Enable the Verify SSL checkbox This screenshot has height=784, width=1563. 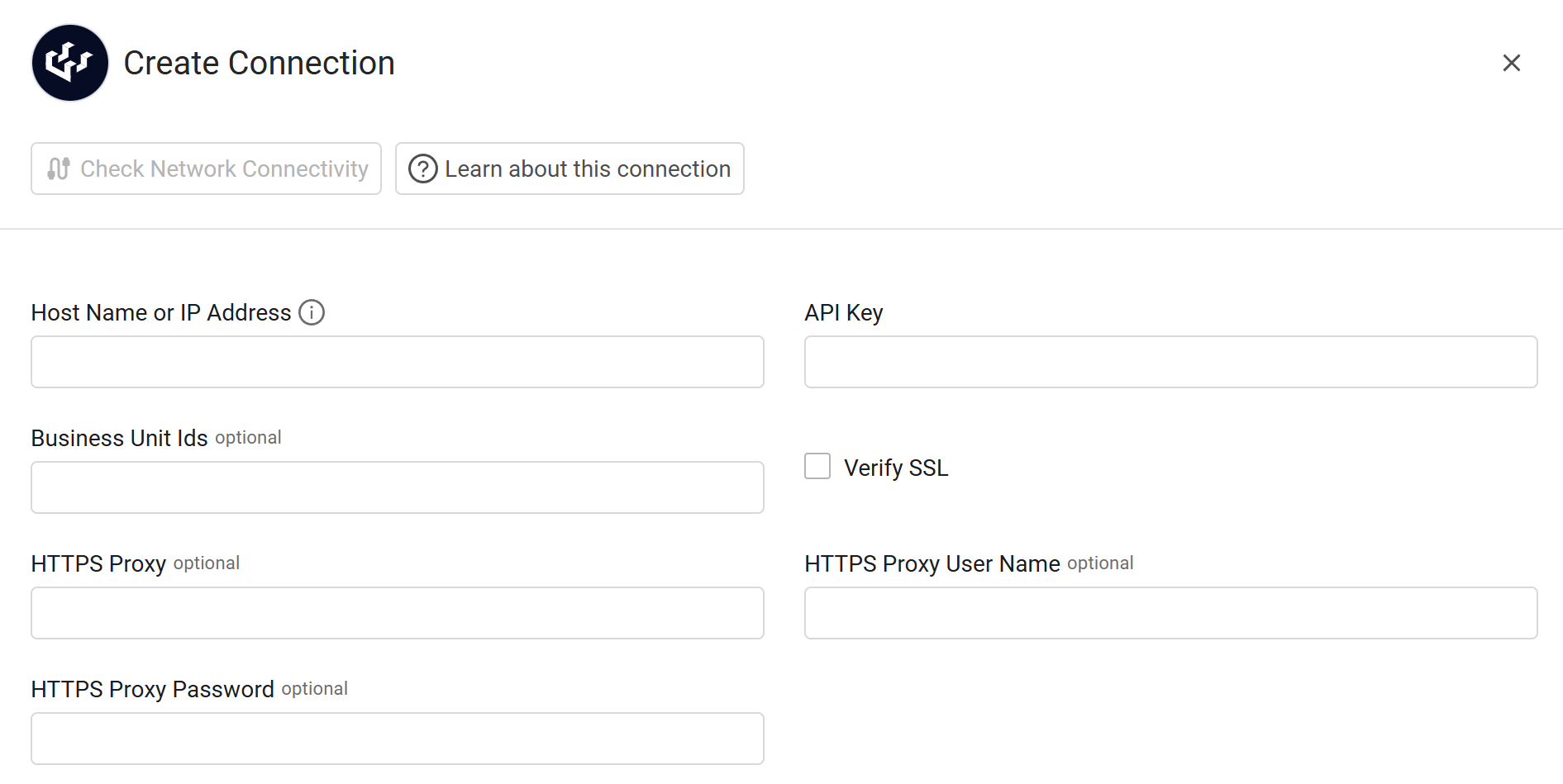817,466
